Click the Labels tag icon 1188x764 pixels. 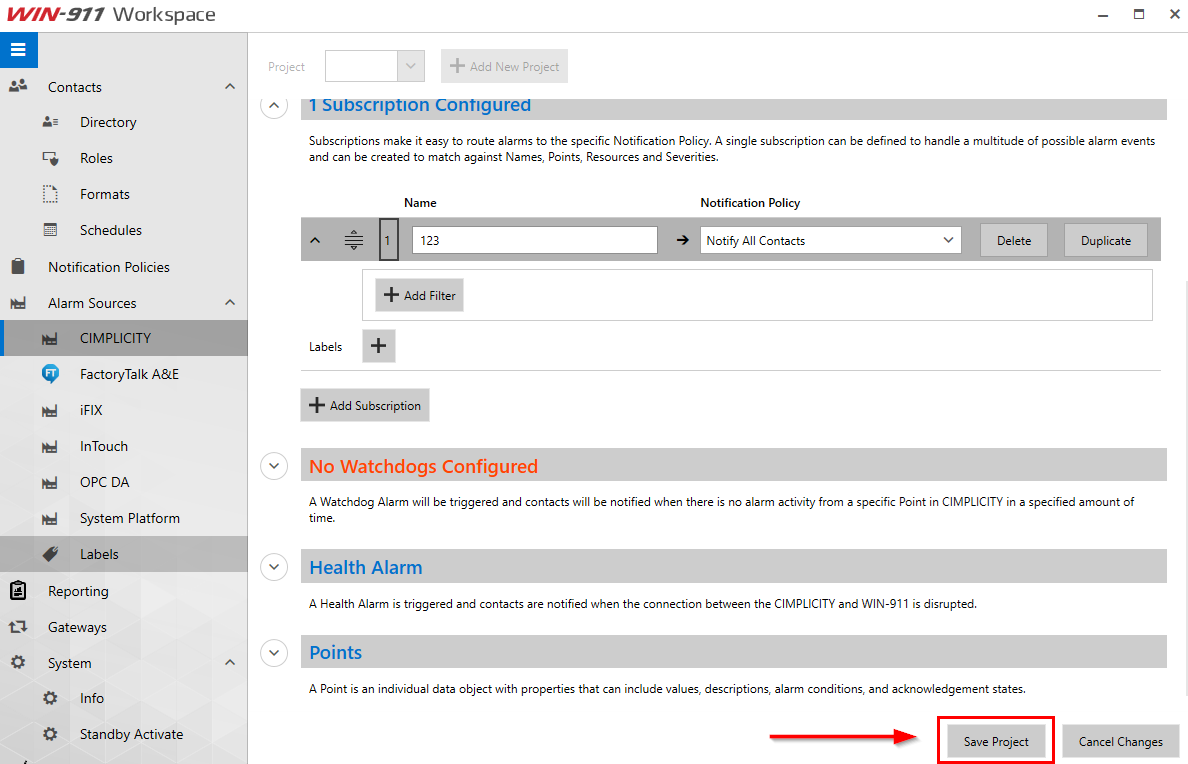pos(50,554)
